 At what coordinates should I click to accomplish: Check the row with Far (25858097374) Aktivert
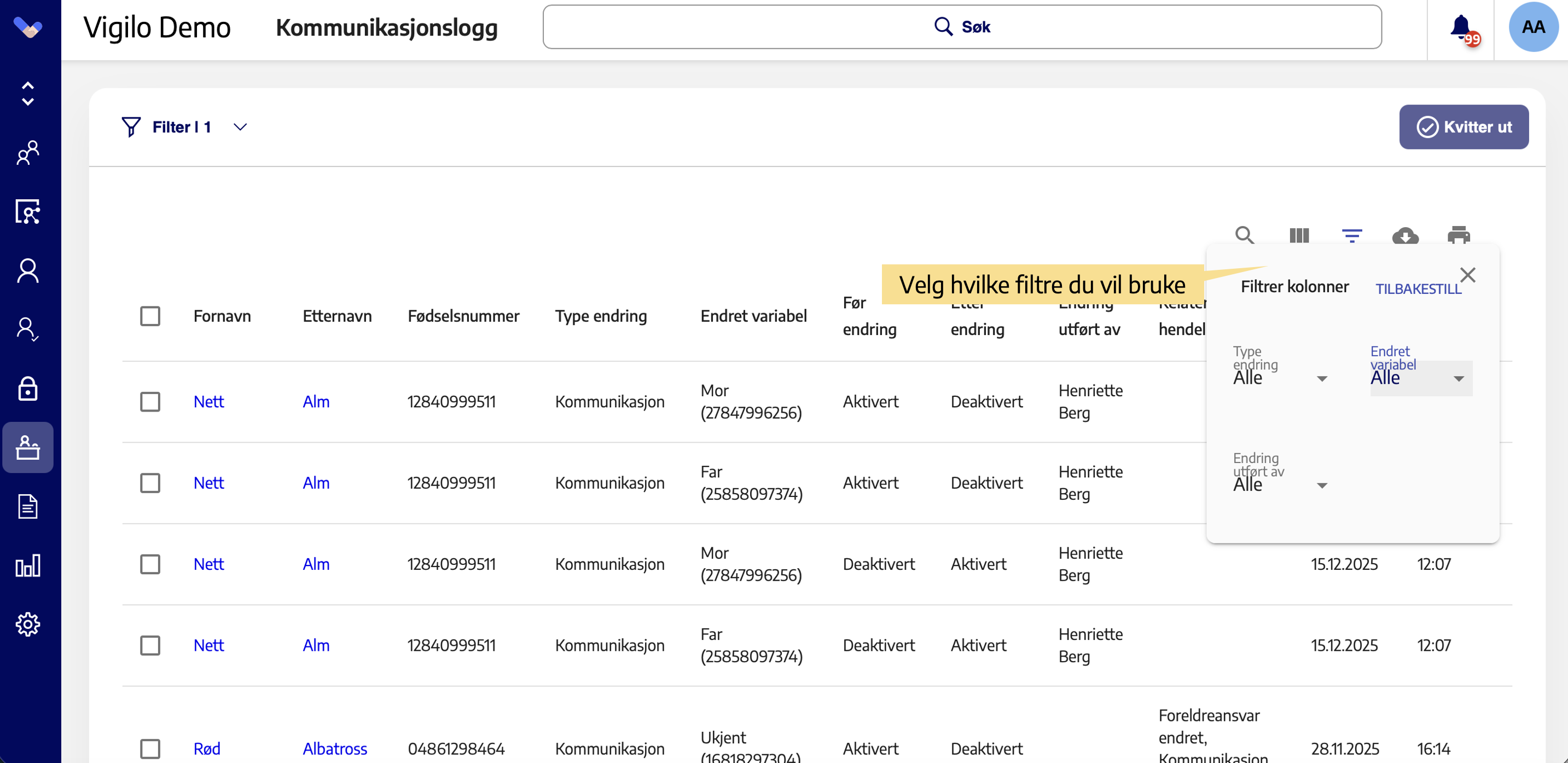coord(150,483)
